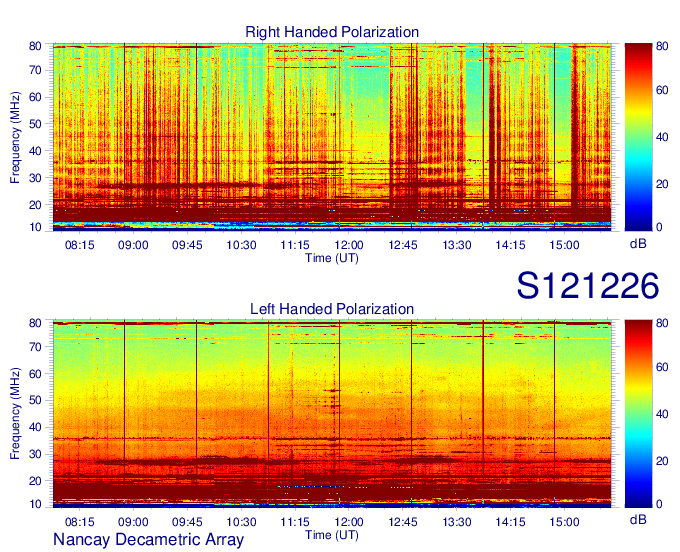Click the 13:30 time tick of the Left Handed plot
This screenshot has height=552, width=680.
(x=457, y=523)
